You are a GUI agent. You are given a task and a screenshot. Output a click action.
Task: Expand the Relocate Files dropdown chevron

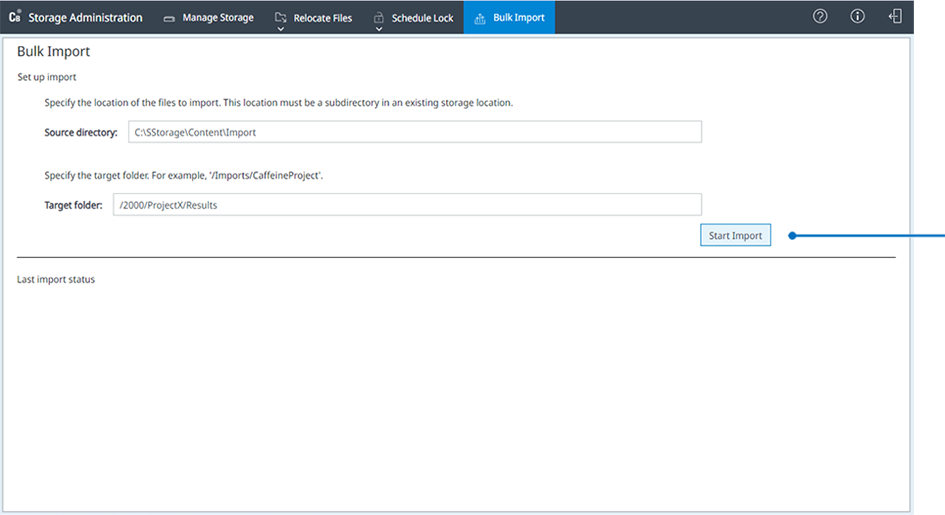pos(281,29)
